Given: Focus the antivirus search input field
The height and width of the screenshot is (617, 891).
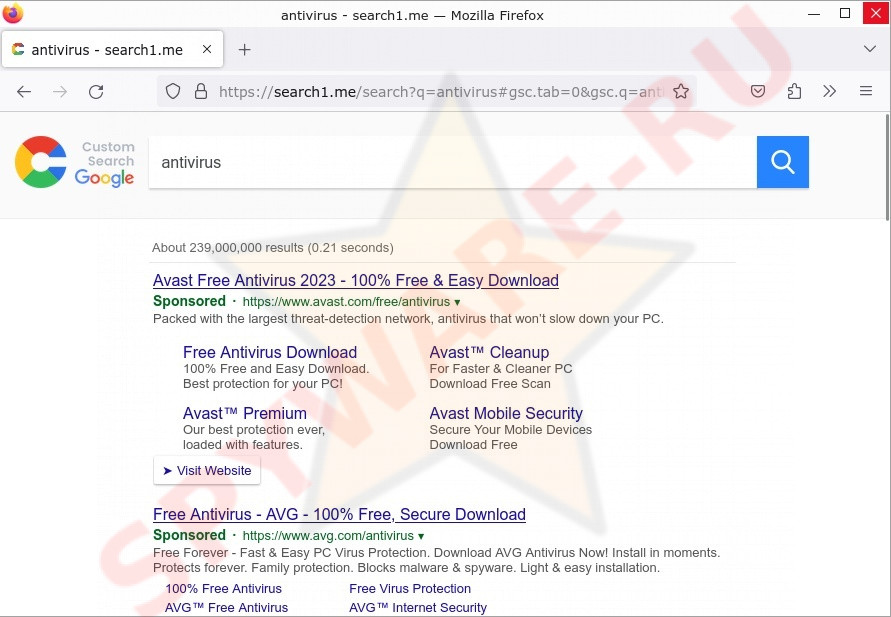Looking at the screenshot, I should click(x=452, y=162).
